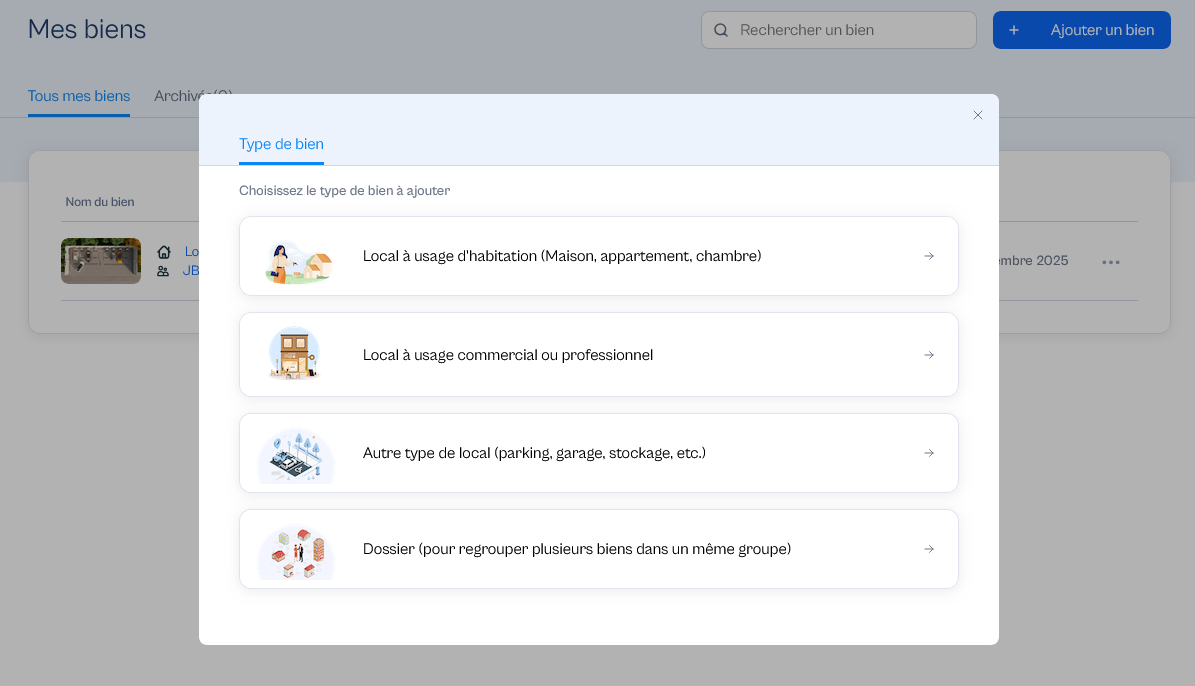Switch to "Tous mes biens" tab
Image resolution: width=1195 pixels, height=686 pixels.
tap(79, 97)
